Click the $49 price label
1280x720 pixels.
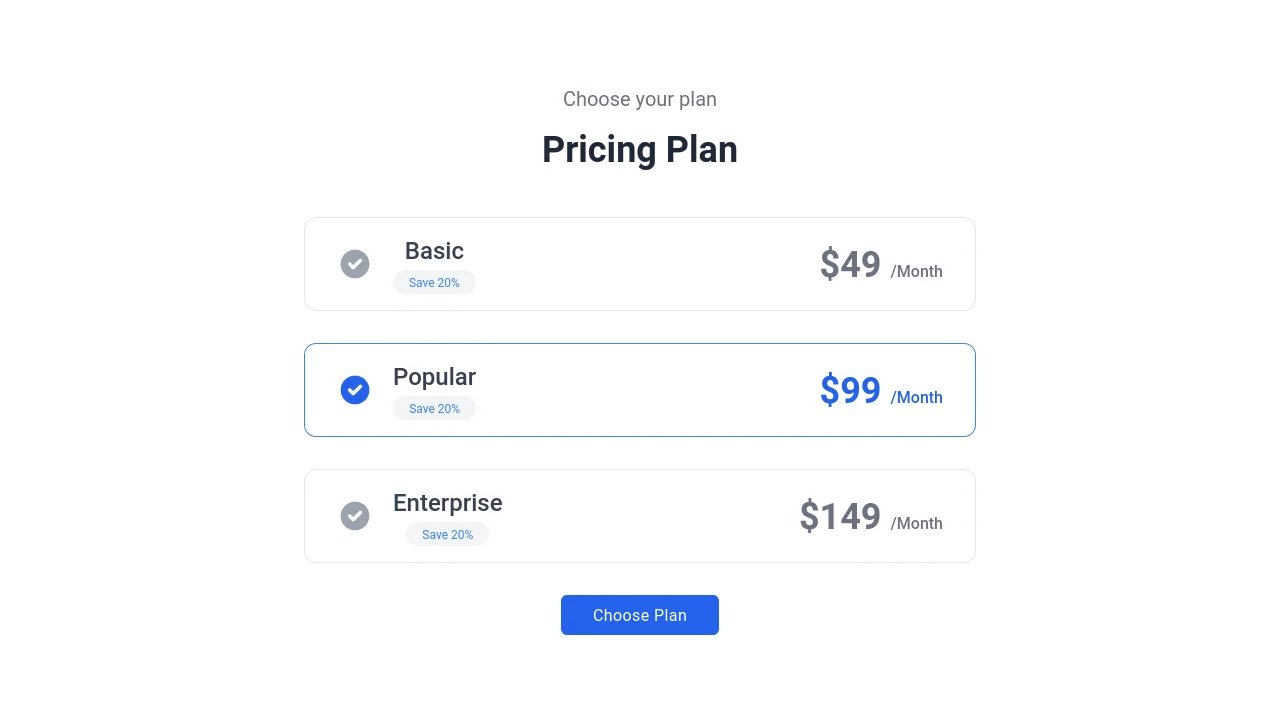[850, 264]
